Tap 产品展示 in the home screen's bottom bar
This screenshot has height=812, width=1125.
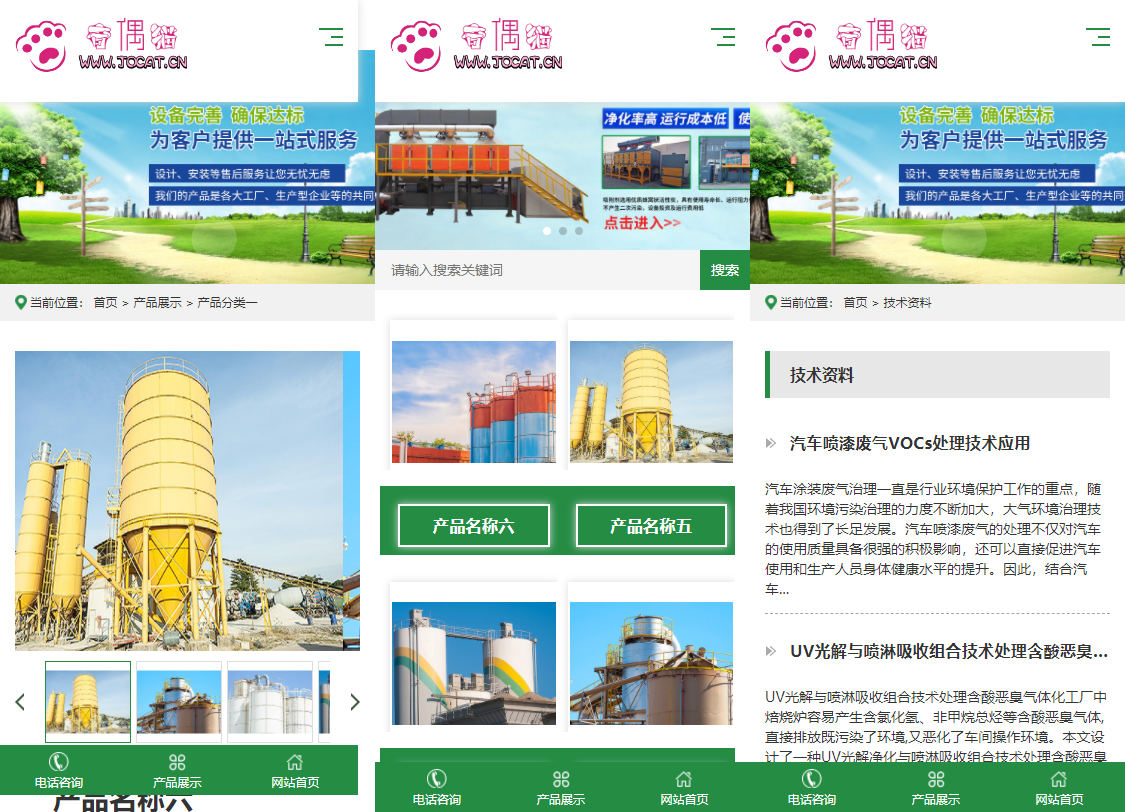pos(560,788)
